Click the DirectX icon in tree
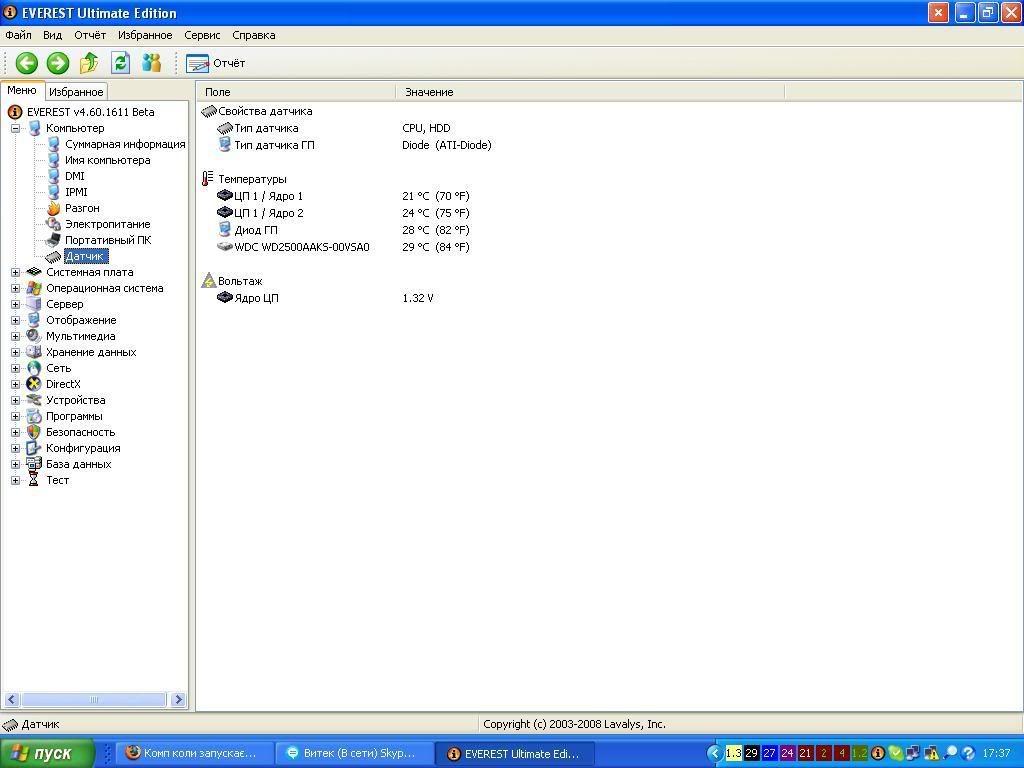Screen dimensions: 1024x768 point(34,384)
